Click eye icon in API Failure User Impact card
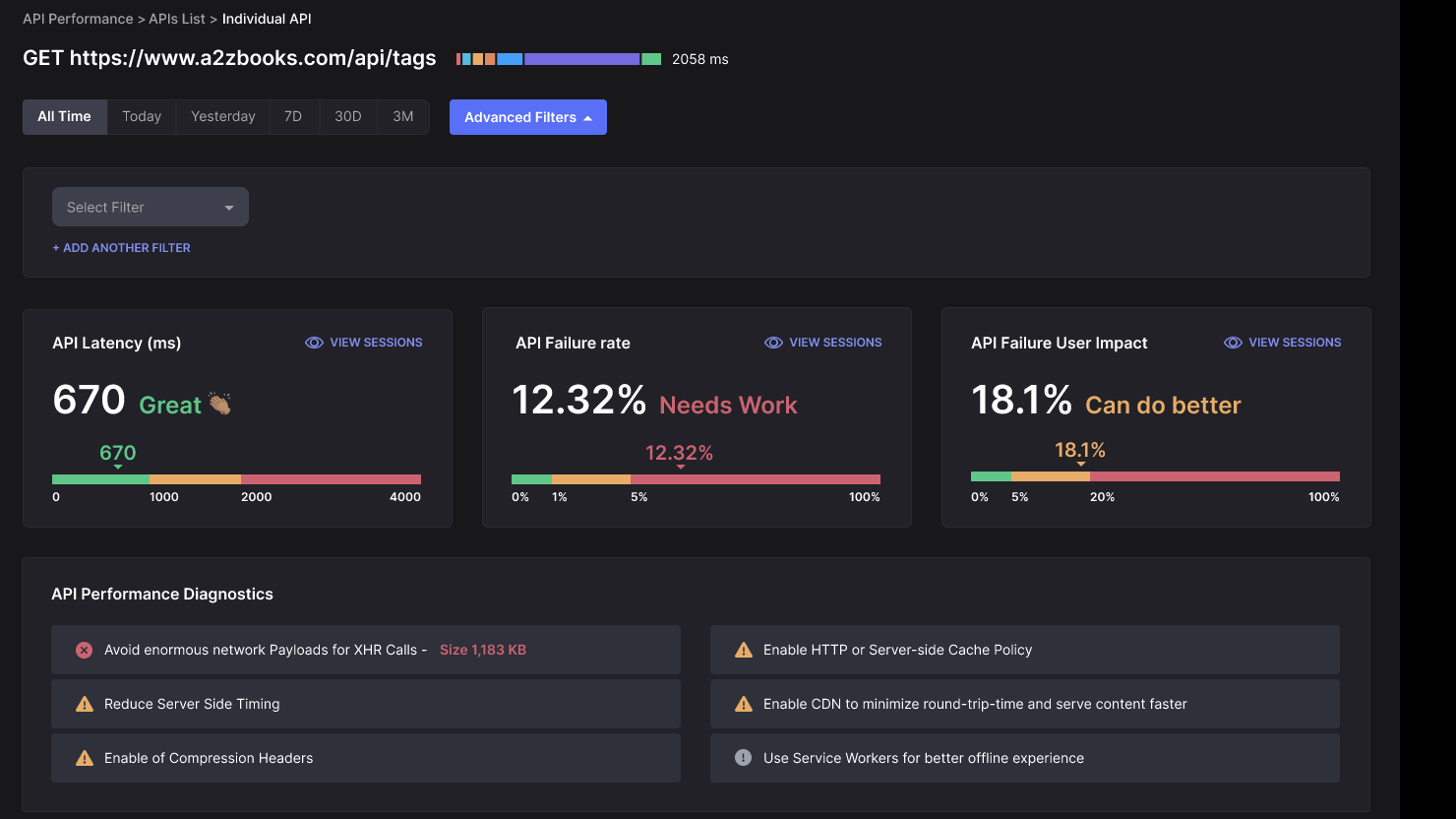Screen dimensions: 1456x819 pyautogui.click(x=1233, y=343)
